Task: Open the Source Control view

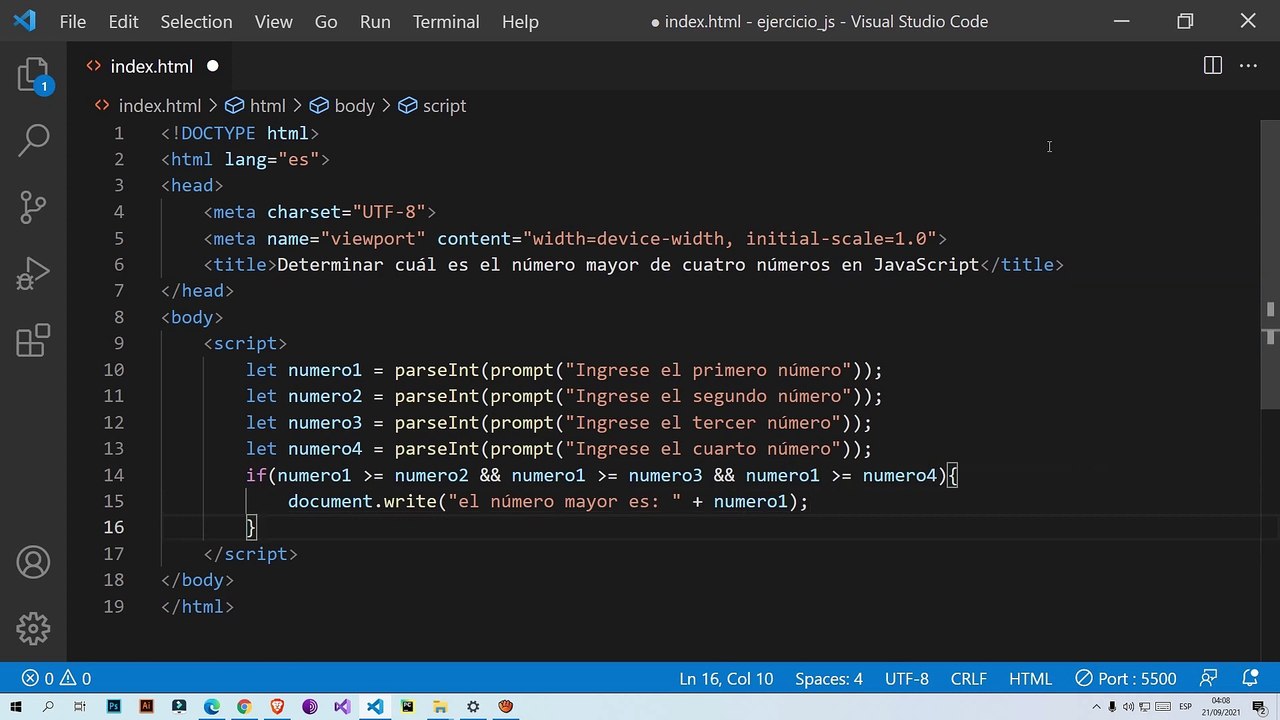Action: click(33, 207)
